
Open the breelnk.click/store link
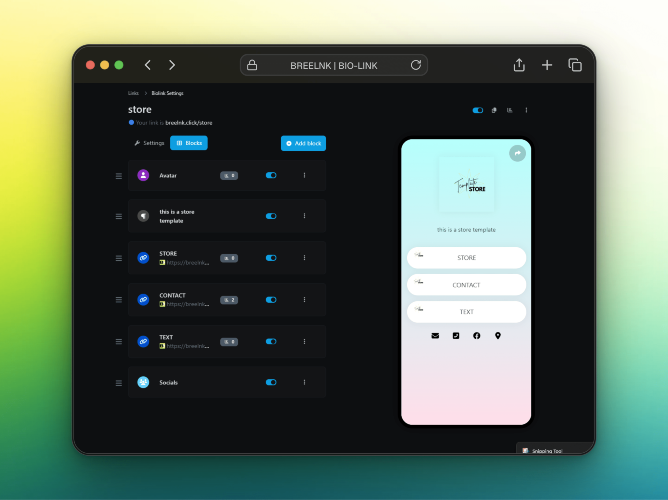189,123
